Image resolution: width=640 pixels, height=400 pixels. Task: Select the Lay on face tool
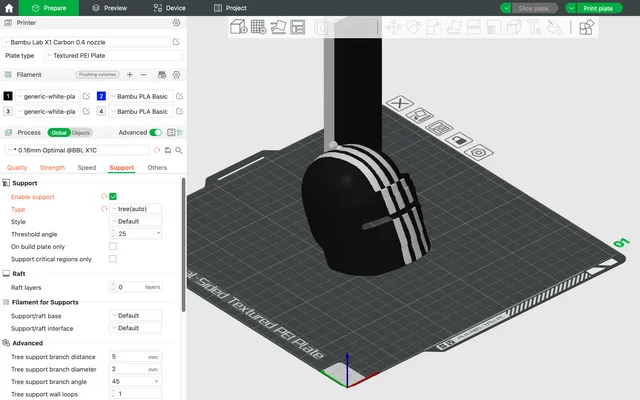pos(453,27)
